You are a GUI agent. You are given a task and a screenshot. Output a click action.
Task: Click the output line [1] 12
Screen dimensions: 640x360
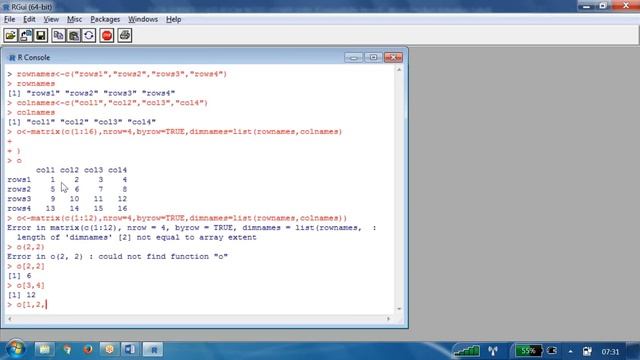pos(21,295)
